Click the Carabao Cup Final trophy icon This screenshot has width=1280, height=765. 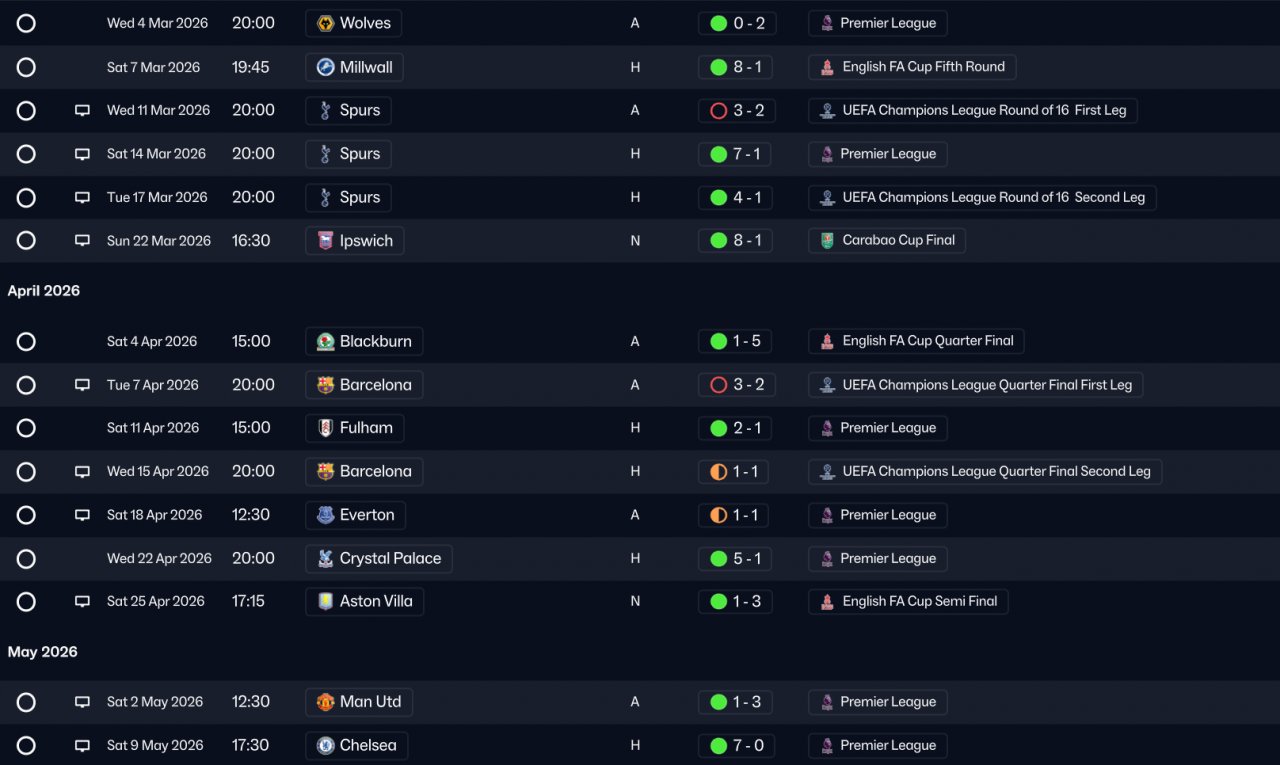827,240
